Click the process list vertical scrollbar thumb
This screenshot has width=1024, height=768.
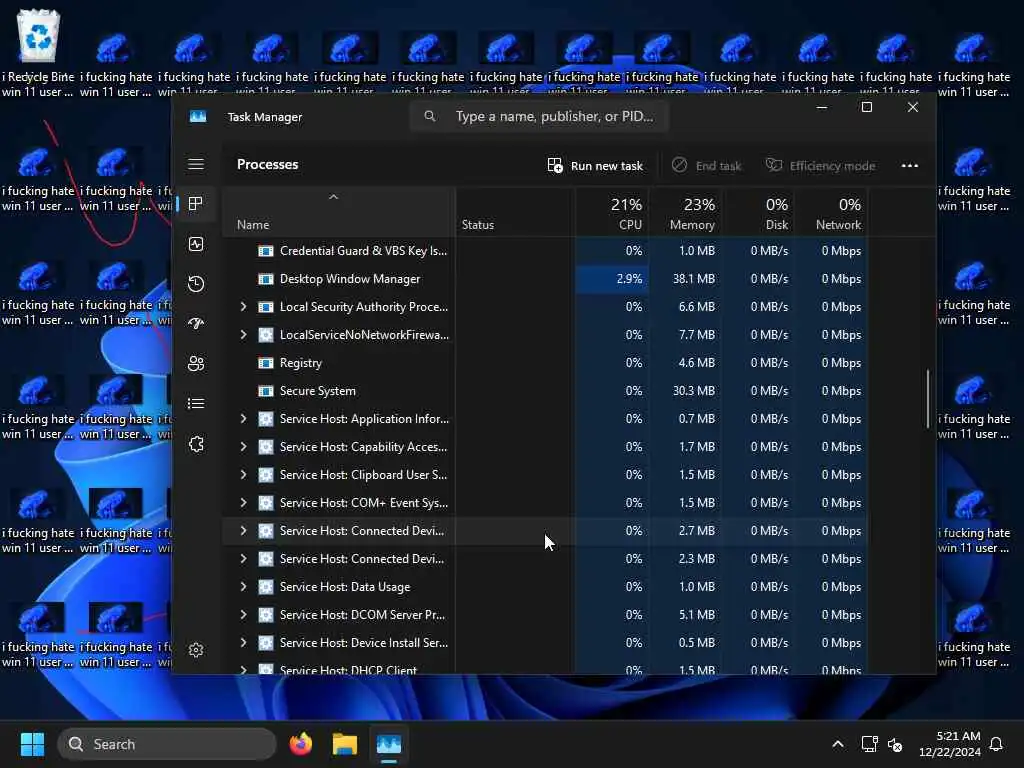927,399
